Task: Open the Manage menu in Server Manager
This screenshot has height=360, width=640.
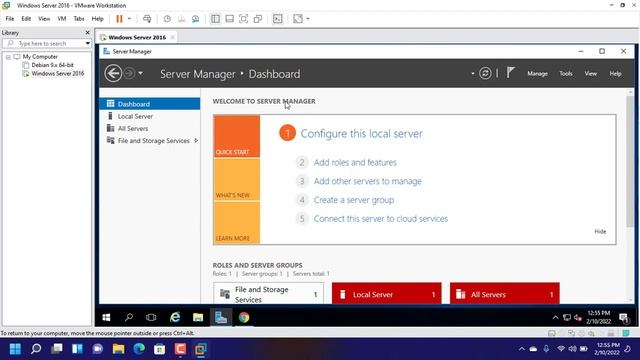Action: coord(537,74)
